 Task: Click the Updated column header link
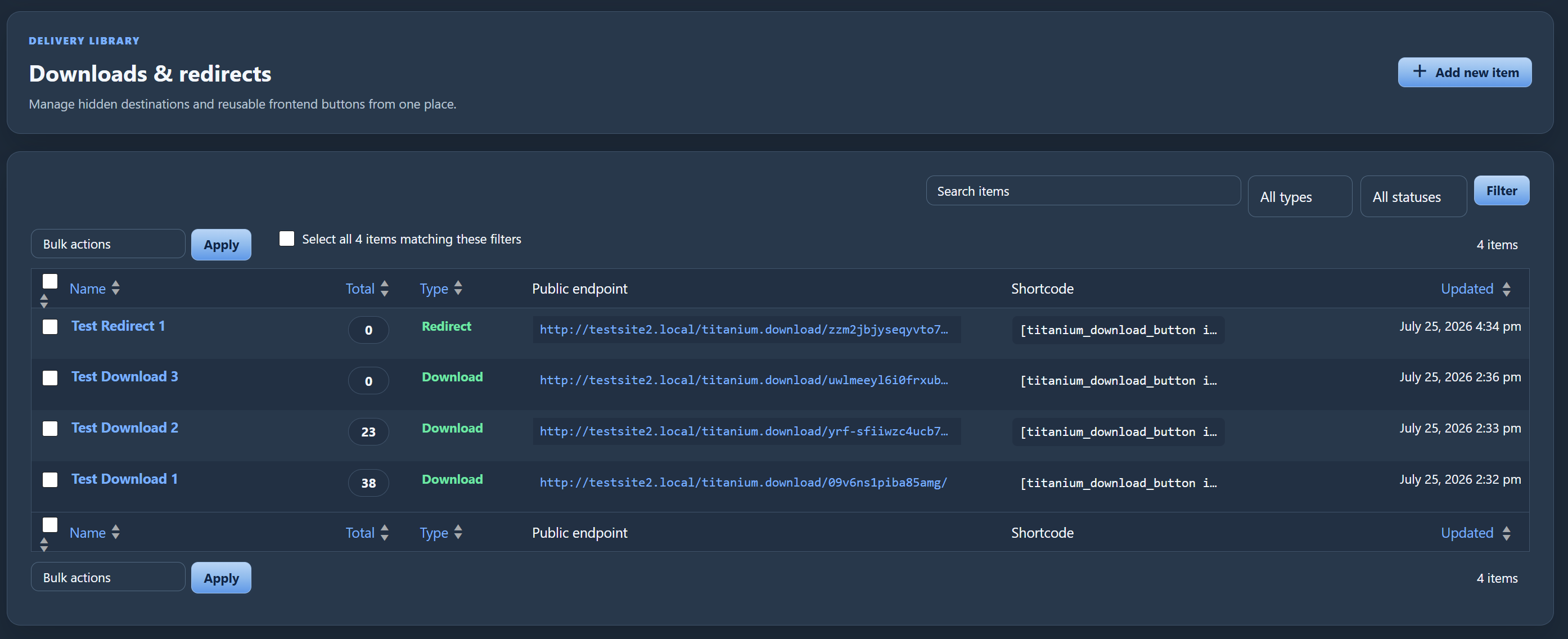pos(1467,289)
